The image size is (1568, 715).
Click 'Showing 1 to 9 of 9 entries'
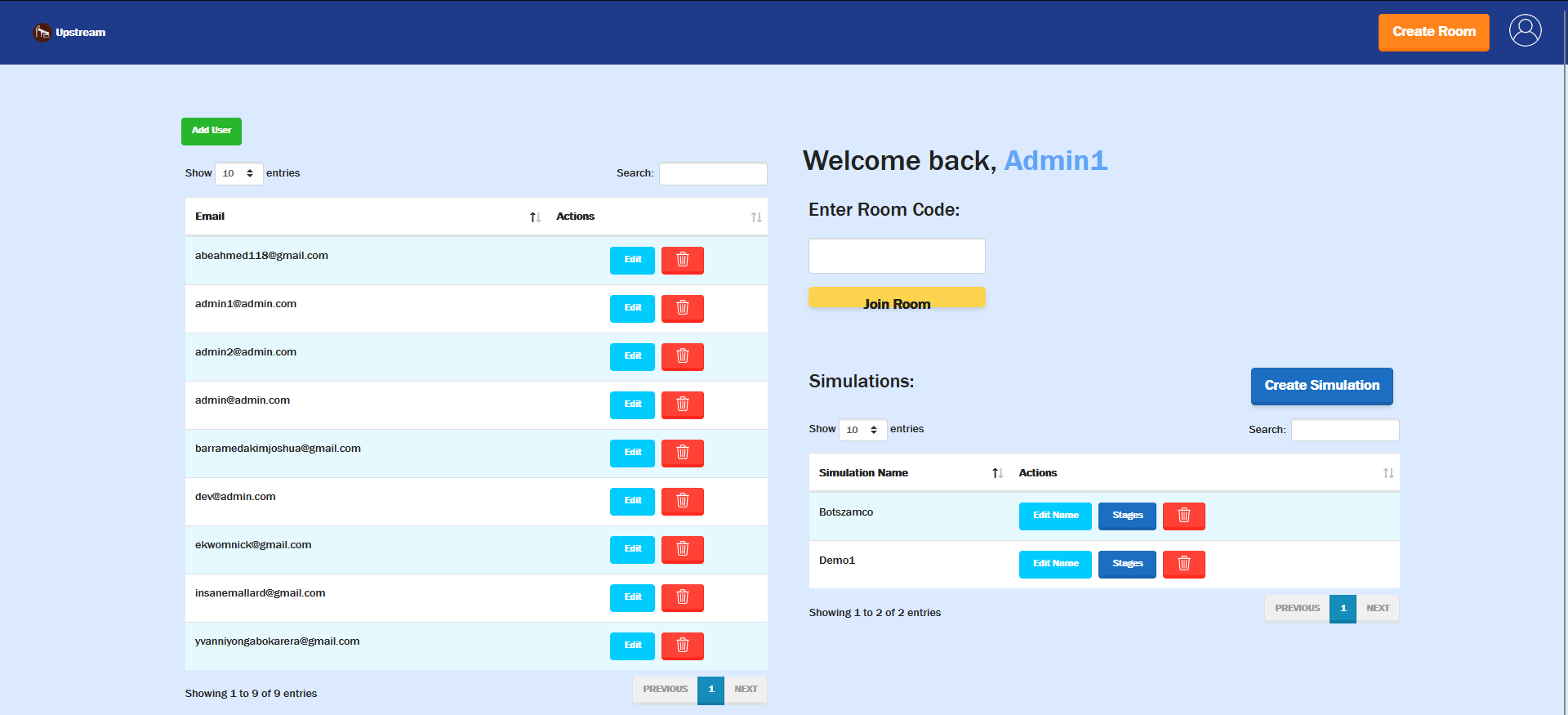251,694
